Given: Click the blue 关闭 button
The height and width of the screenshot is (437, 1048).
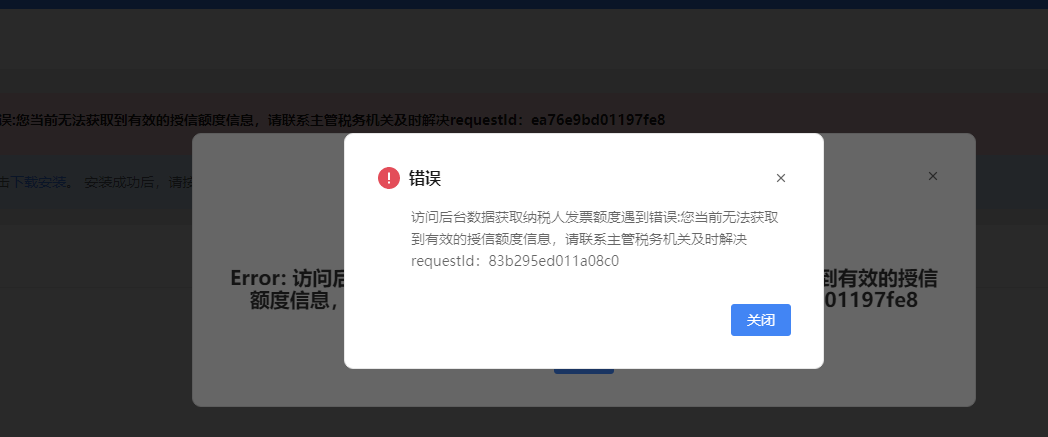Looking at the screenshot, I should (761, 320).
